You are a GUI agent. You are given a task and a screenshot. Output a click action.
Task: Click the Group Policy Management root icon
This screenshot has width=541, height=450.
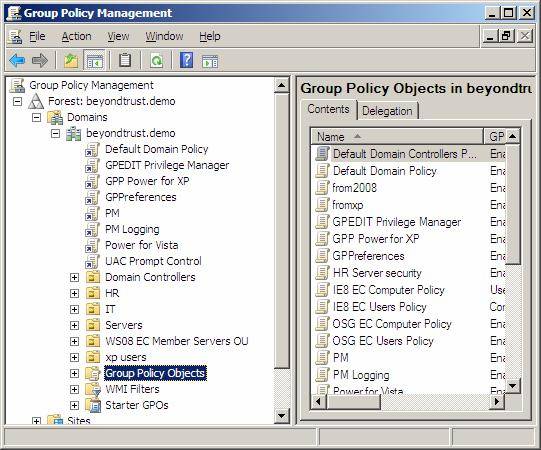(x=17, y=85)
